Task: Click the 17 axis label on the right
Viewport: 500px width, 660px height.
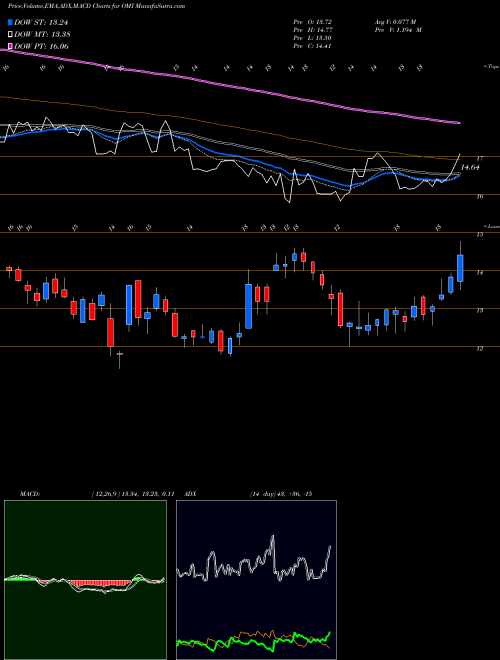Action: [479, 159]
